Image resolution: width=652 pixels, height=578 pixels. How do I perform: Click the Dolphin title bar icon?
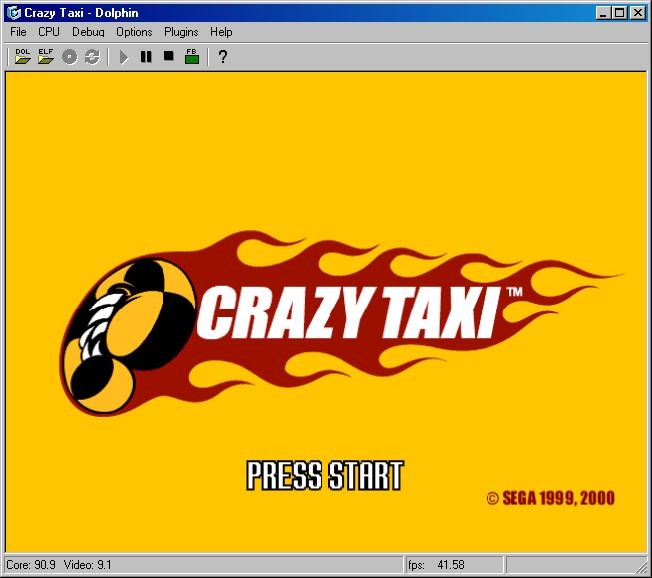click(x=14, y=13)
